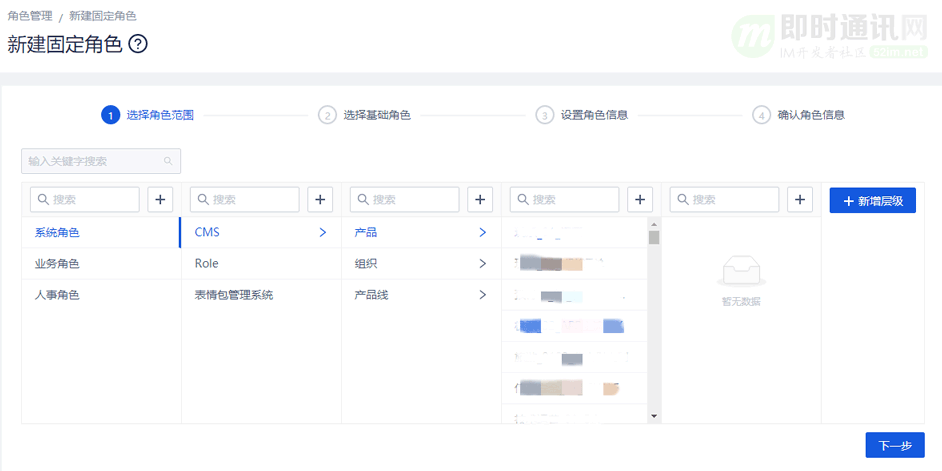Image resolution: width=942 pixels, height=471 pixels.
Task: Click the 设置角色信息 step label
Action: (x=595, y=115)
